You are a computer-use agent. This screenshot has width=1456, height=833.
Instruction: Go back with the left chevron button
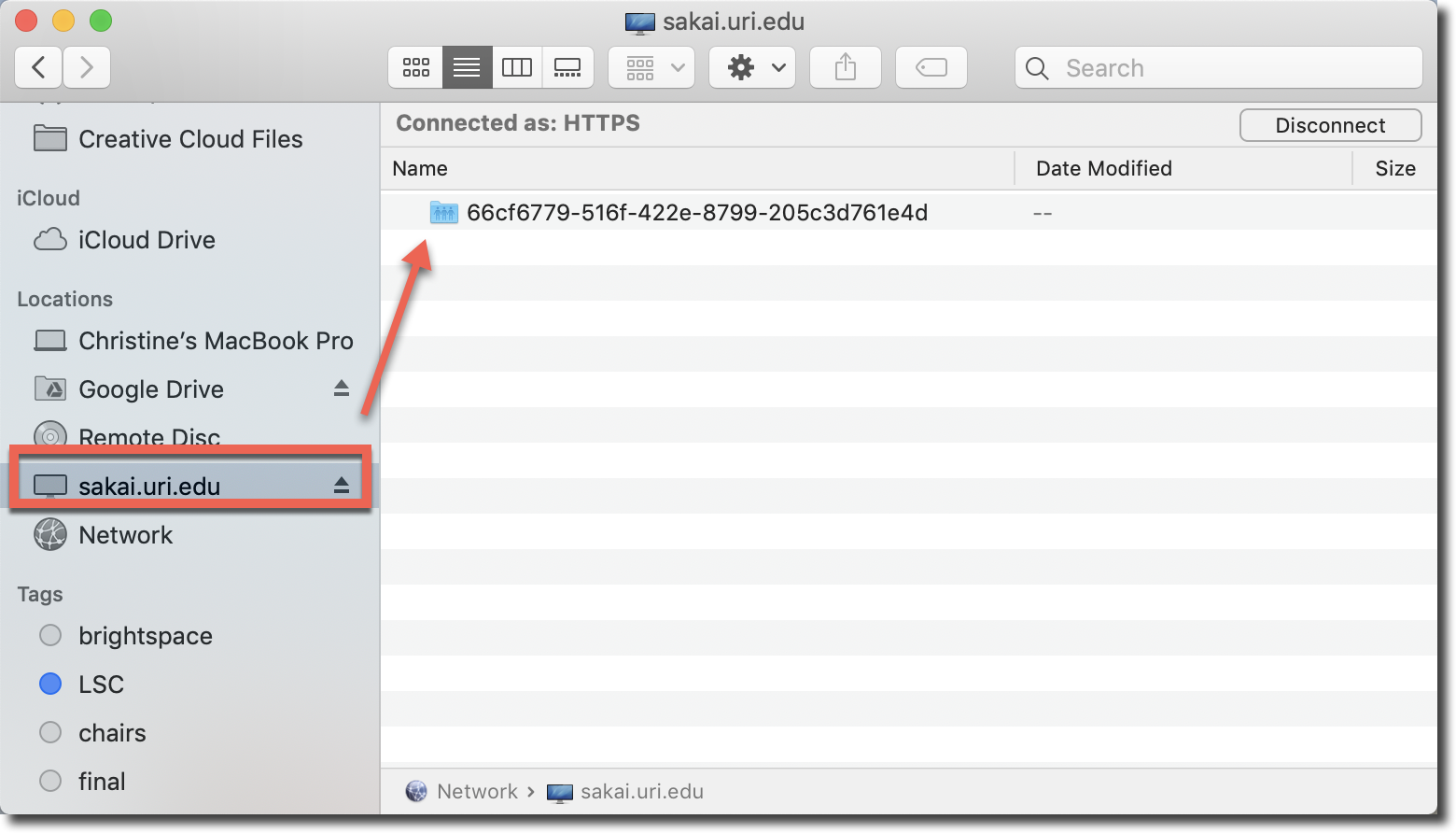point(39,67)
